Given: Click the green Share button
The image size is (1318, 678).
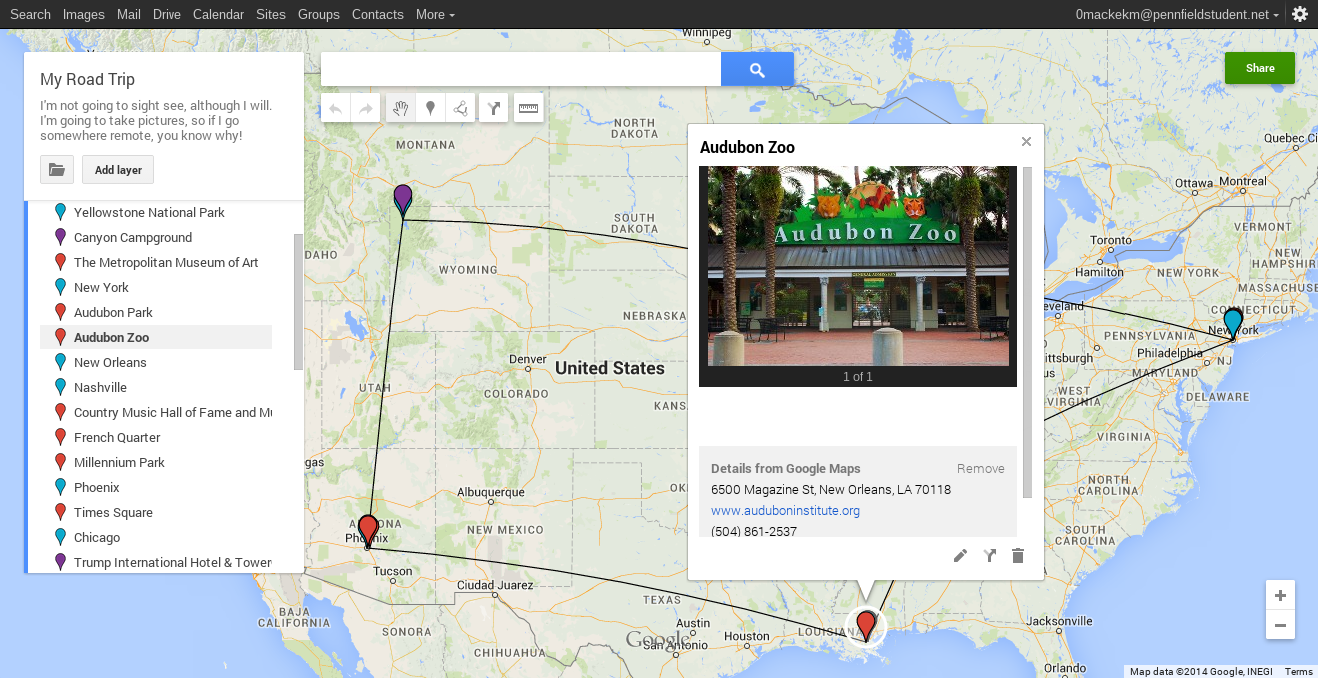Looking at the screenshot, I should click(x=1260, y=68).
